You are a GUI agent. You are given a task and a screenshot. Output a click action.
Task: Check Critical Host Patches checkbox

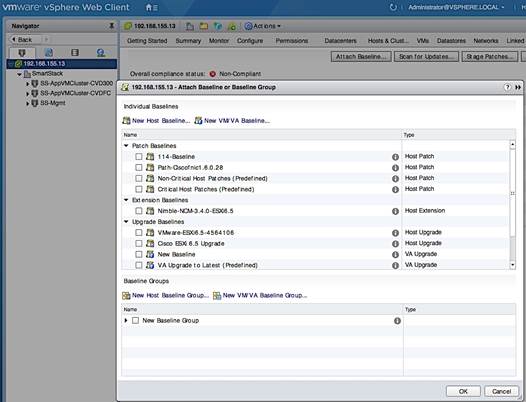(x=139, y=189)
